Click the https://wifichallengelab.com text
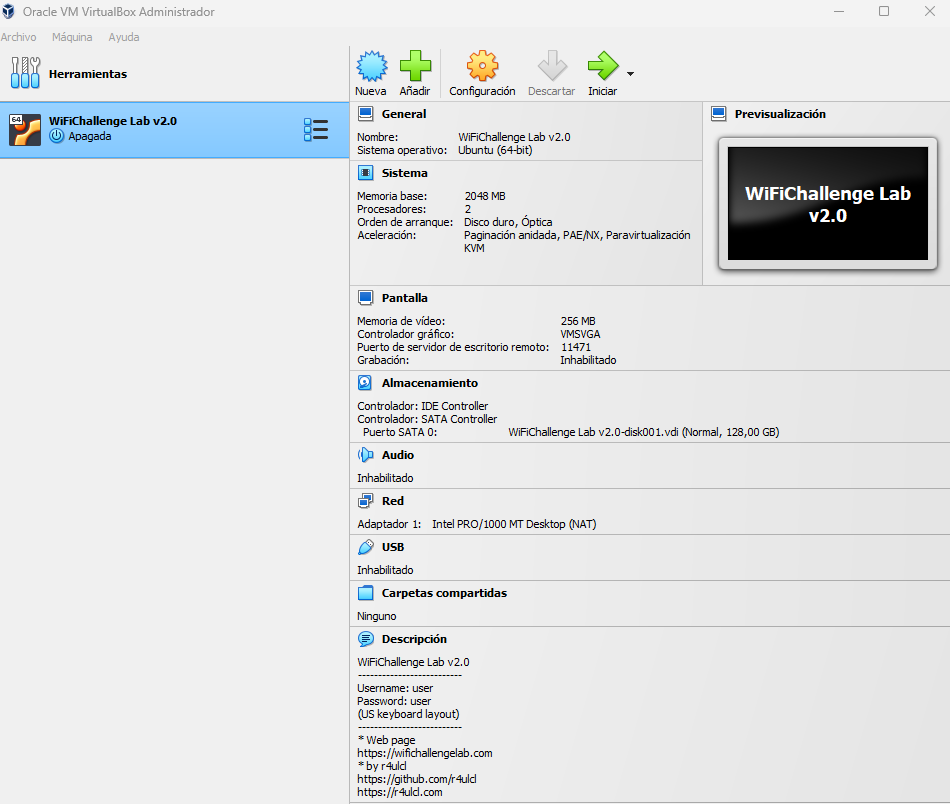The height and width of the screenshot is (804, 950). [425, 753]
